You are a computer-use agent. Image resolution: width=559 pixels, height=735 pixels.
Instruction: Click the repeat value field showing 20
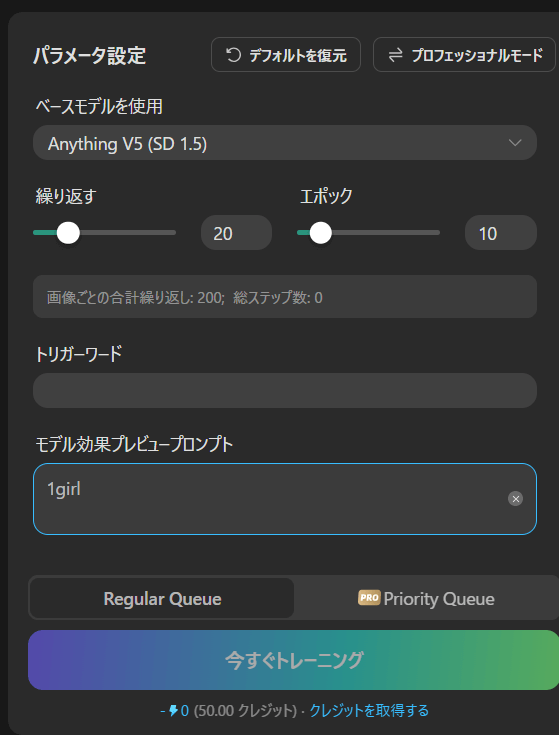pos(236,233)
